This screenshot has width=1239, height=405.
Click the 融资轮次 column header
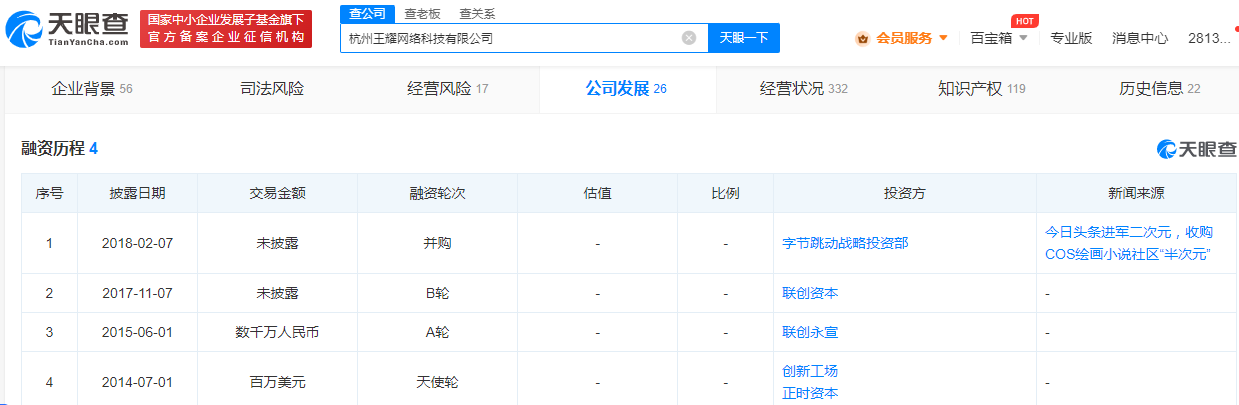click(x=437, y=193)
